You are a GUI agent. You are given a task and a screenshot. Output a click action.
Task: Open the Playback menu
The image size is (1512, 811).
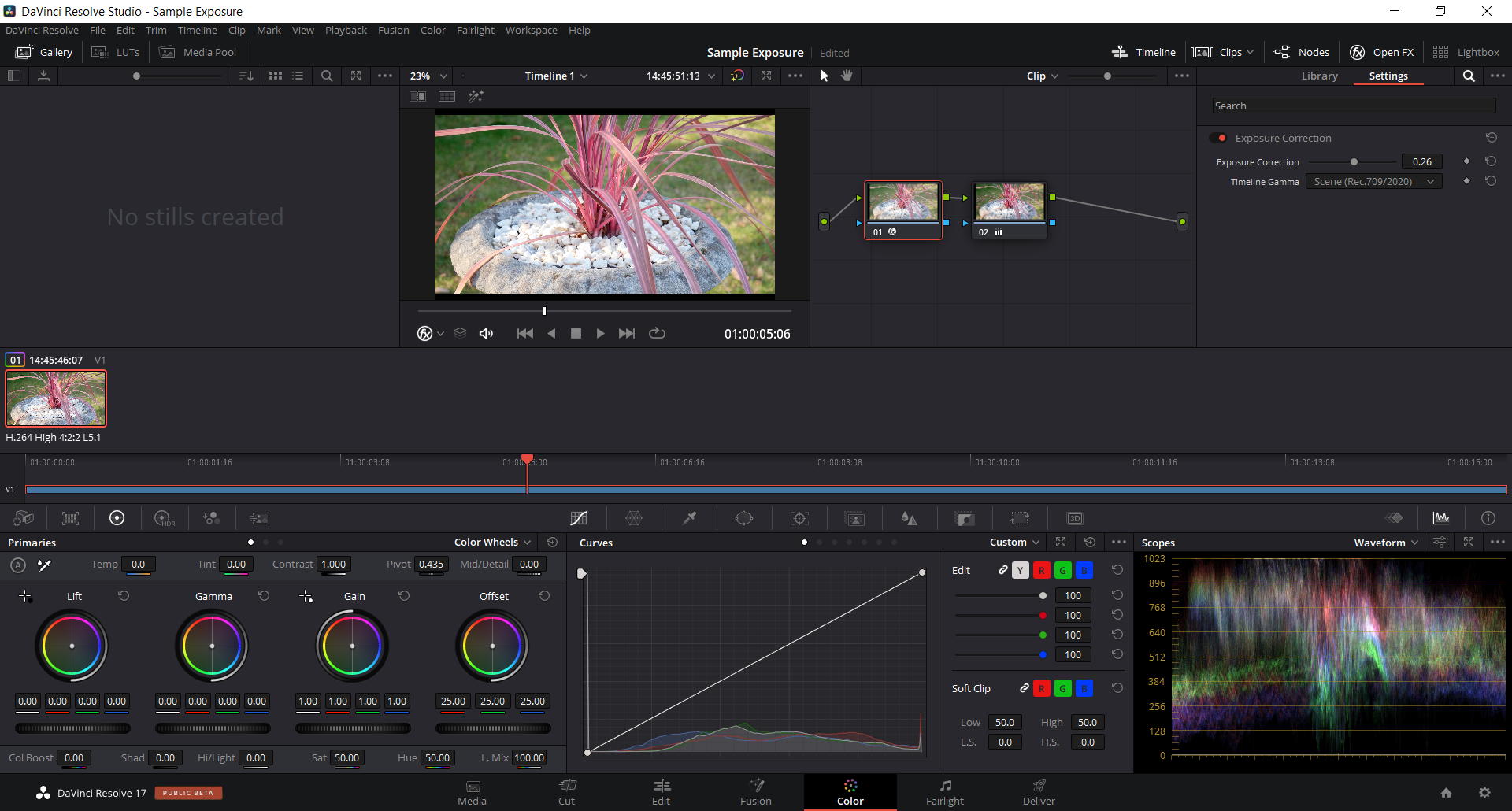(346, 30)
